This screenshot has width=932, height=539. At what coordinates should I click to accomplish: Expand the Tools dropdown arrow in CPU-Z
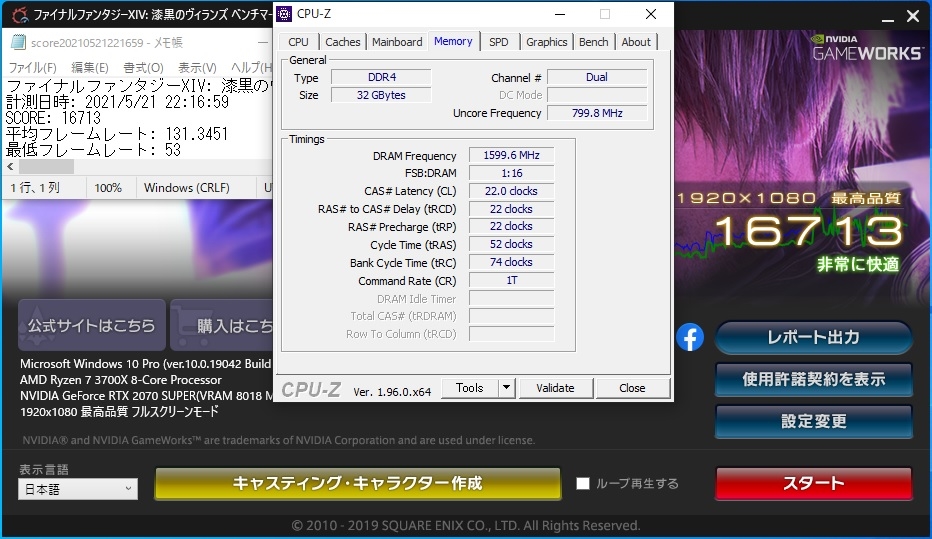tap(506, 388)
